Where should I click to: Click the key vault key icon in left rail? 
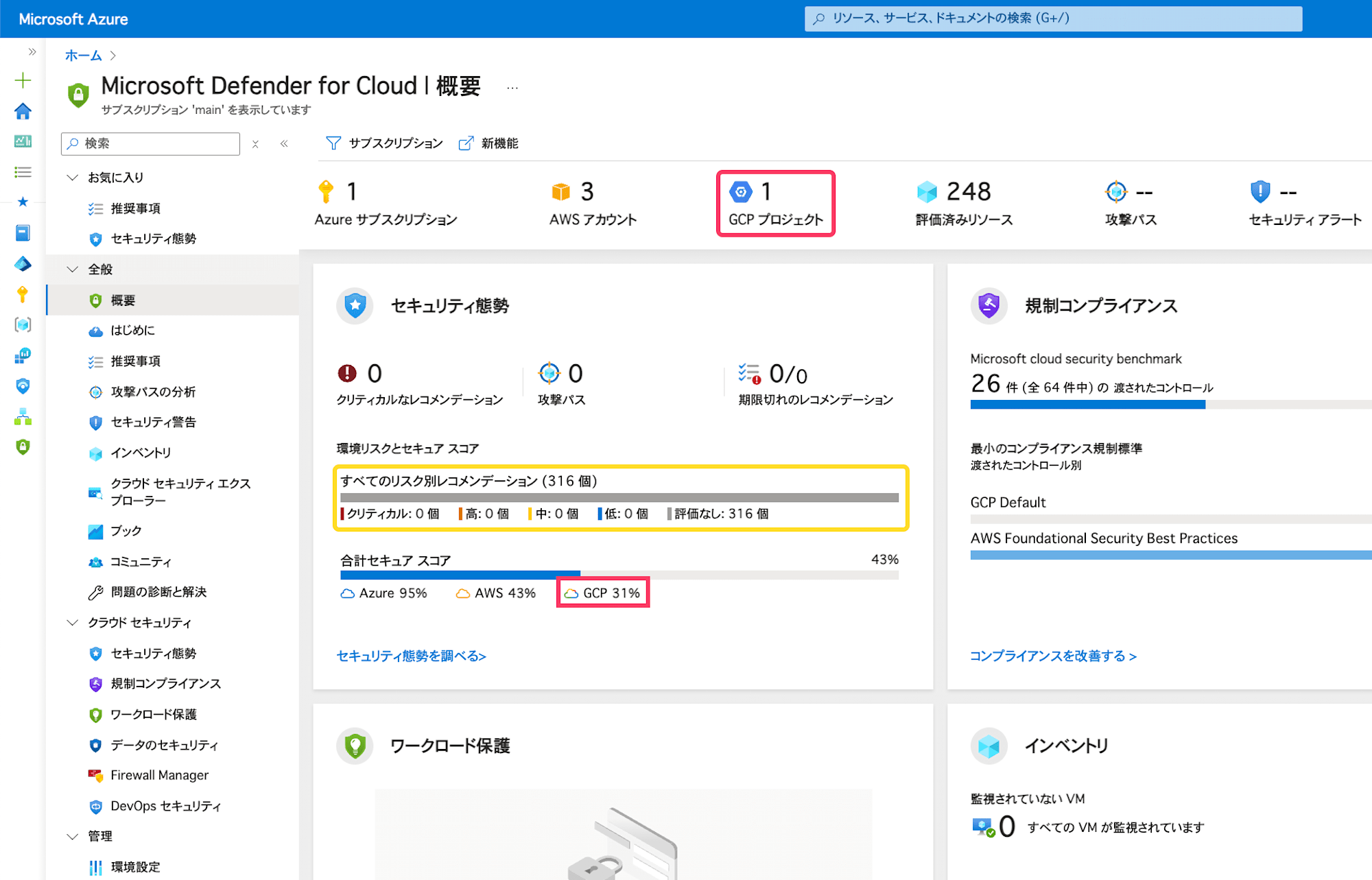23,294
